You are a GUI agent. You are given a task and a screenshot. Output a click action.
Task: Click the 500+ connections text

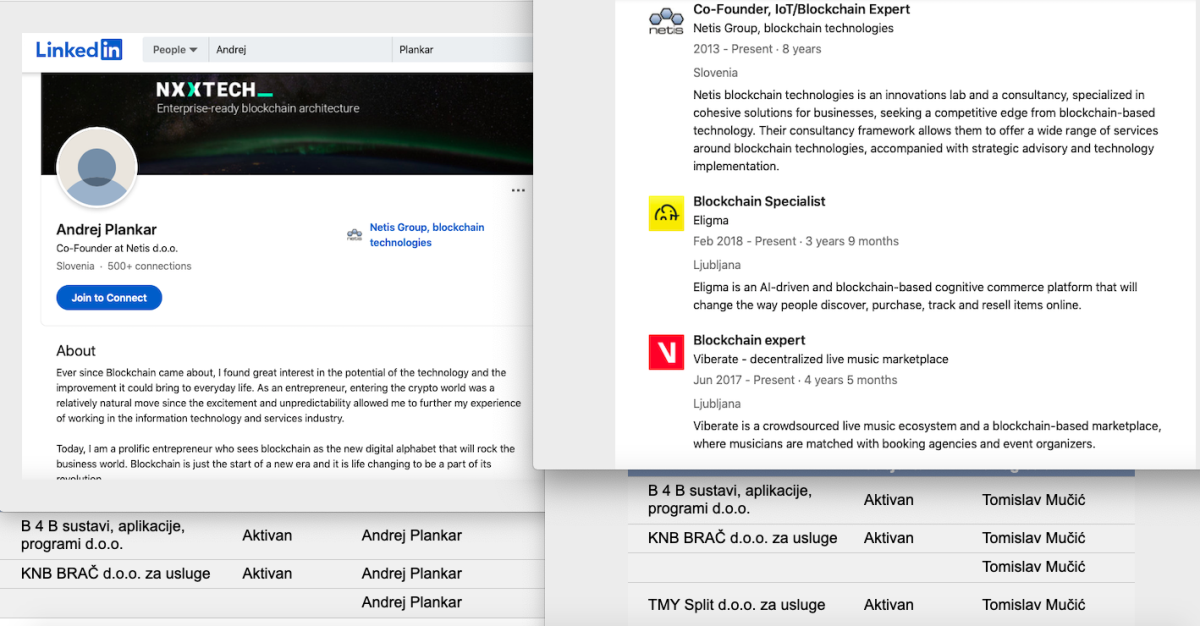tap(149, 266)
